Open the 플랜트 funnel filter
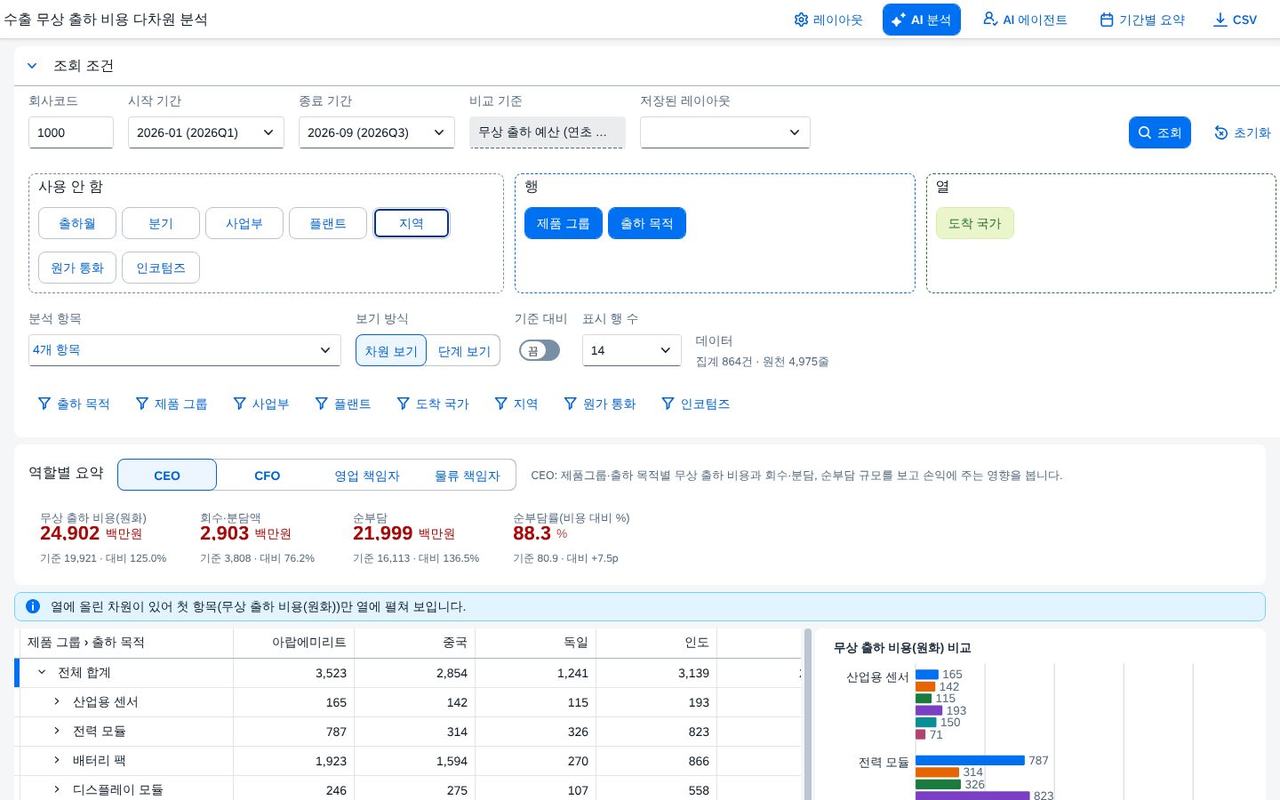This screenshot has height=800, width=1280. tap(343, 404)
